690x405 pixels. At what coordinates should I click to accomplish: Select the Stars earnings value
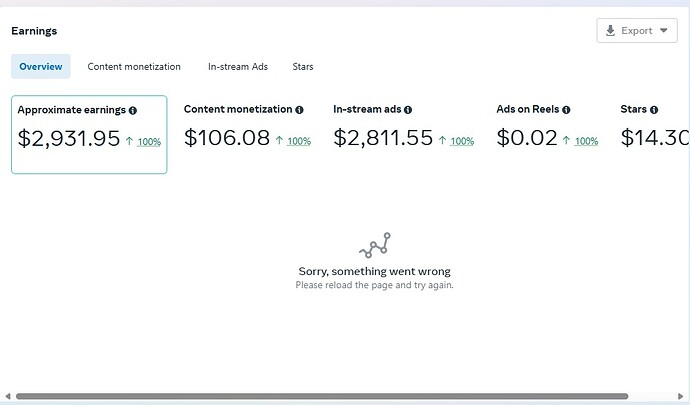[655, 137]
